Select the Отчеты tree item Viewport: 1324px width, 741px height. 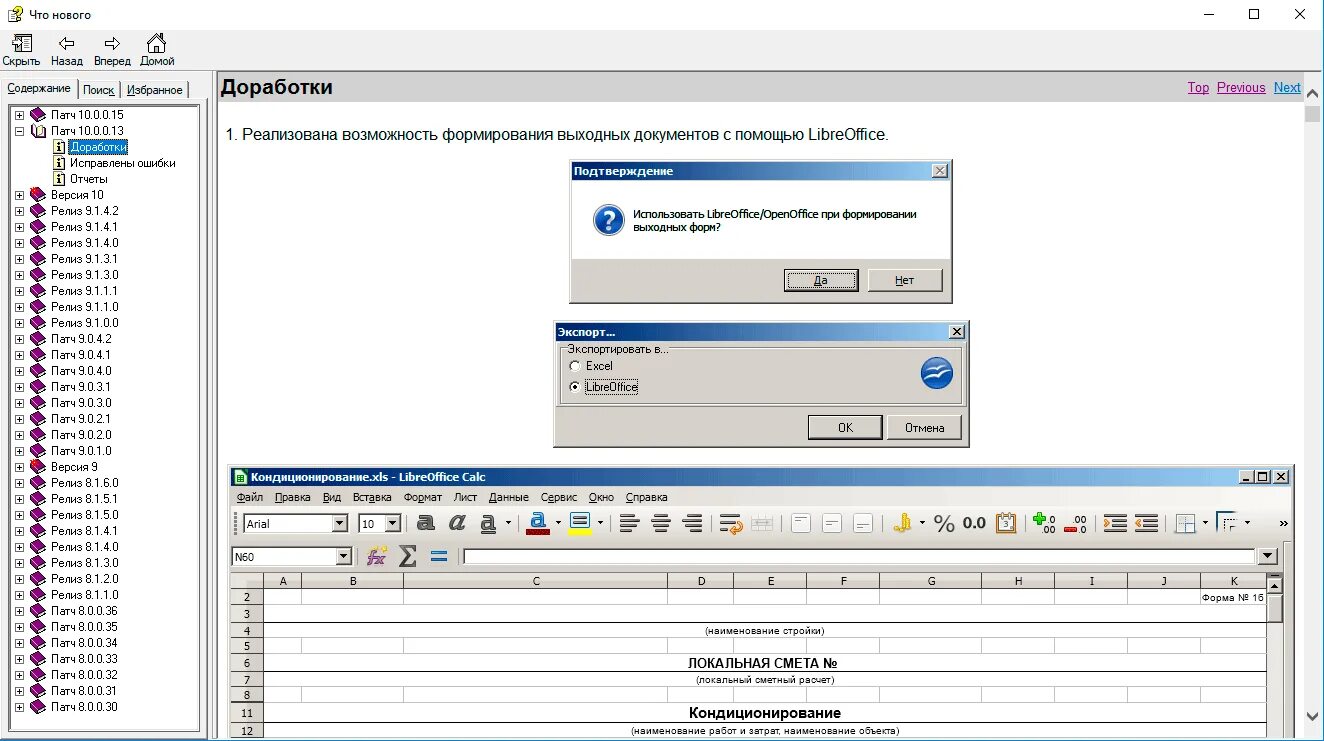point(89,179)
